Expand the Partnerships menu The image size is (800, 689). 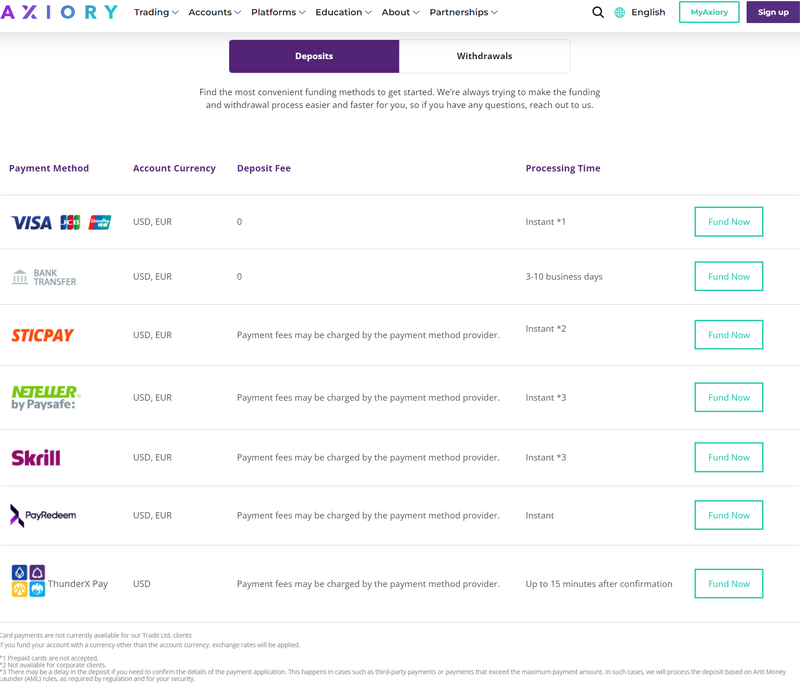[x=464, y=12]
